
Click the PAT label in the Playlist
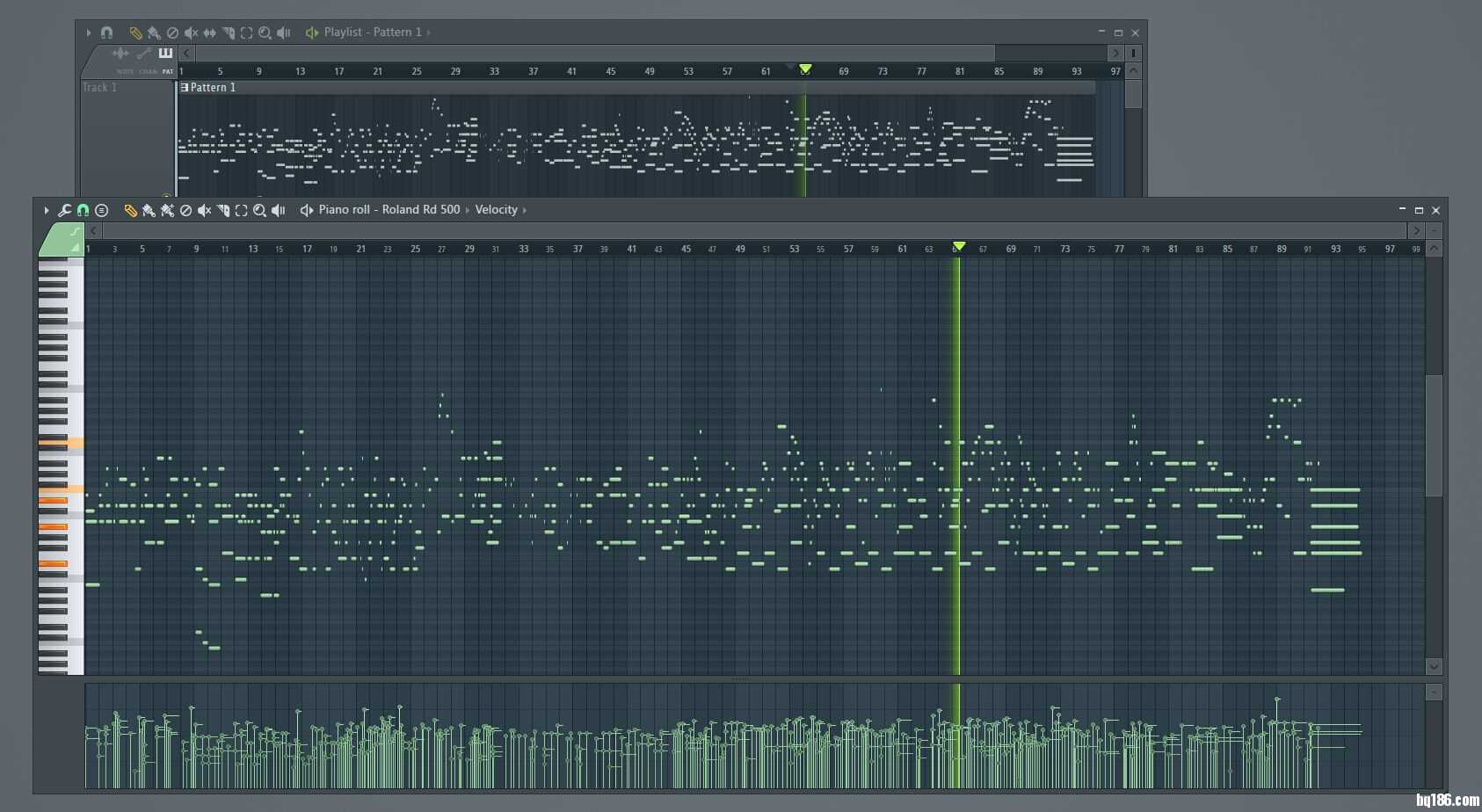click(x=168, y=71)
